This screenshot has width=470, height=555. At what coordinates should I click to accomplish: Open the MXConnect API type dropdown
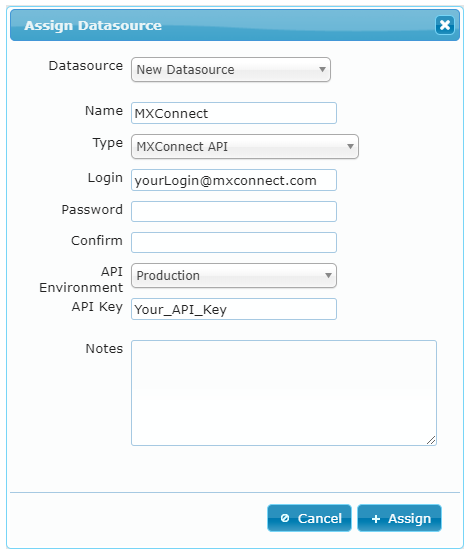[x=245, y=146]
